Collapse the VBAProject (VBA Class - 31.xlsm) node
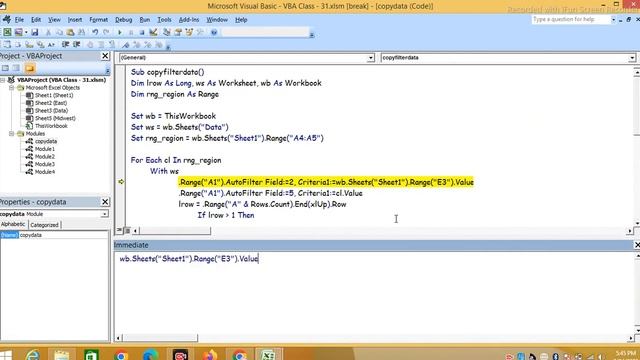Viewport: 640px width, 360px height. (2, 80)
